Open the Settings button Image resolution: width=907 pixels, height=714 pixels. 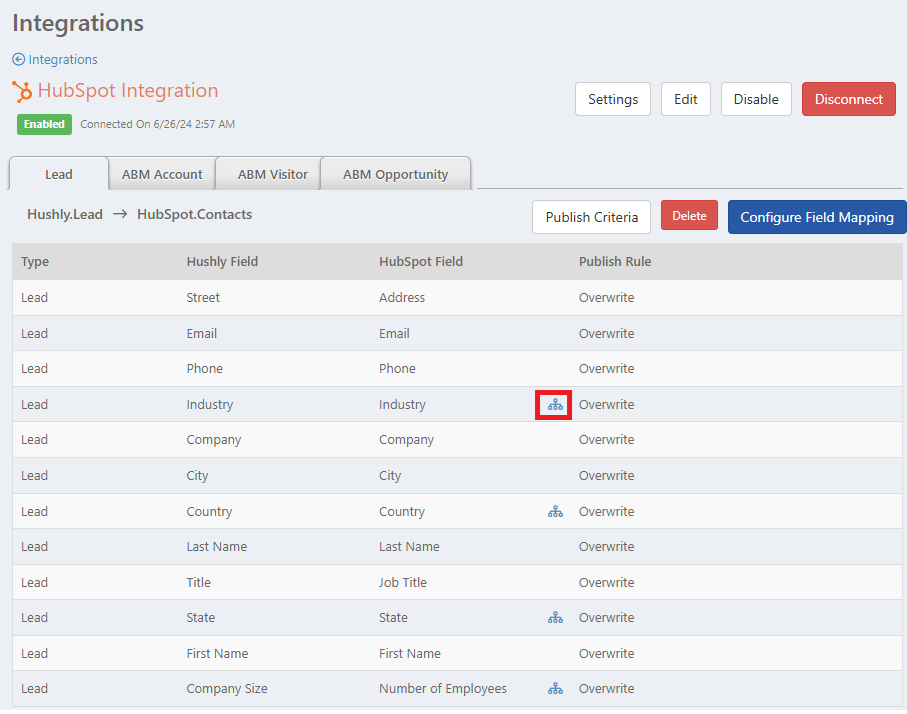point(613,99)
